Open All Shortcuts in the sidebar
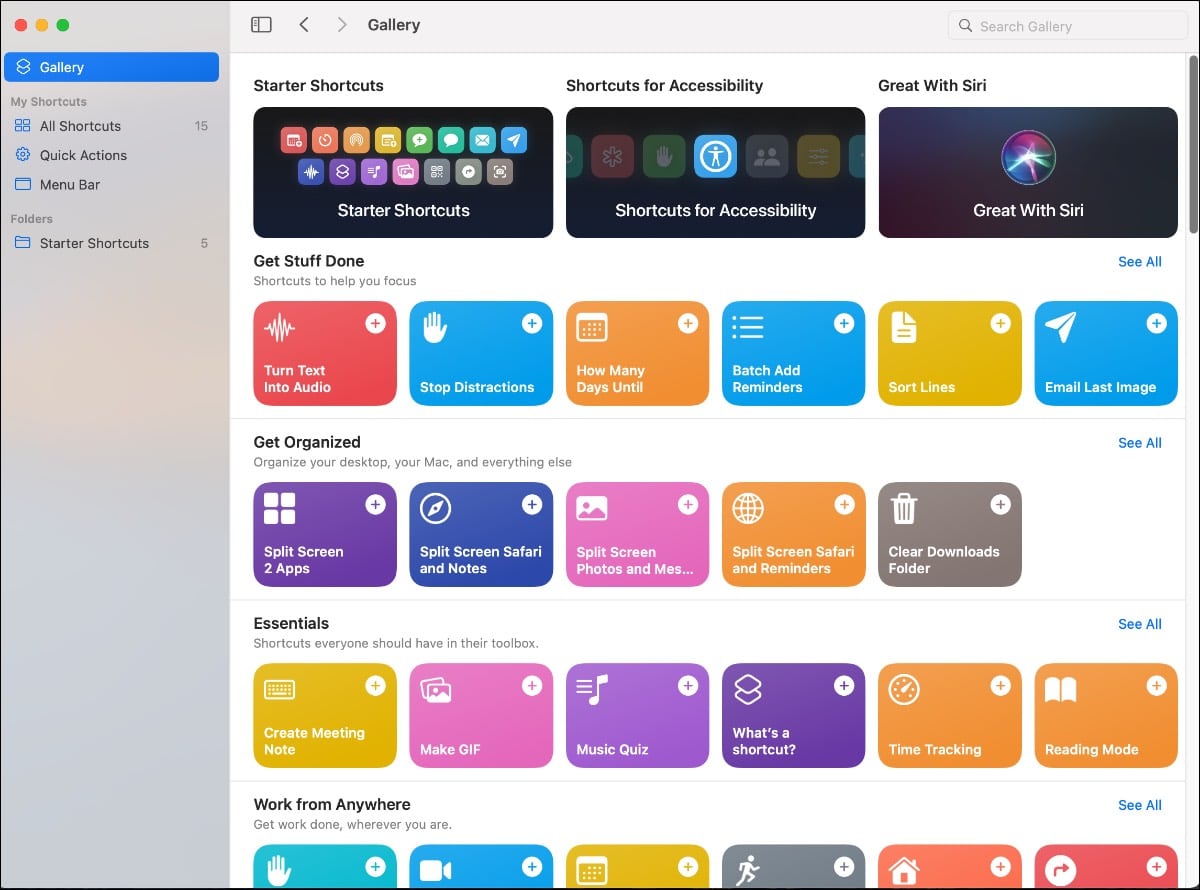 [80, 126]
